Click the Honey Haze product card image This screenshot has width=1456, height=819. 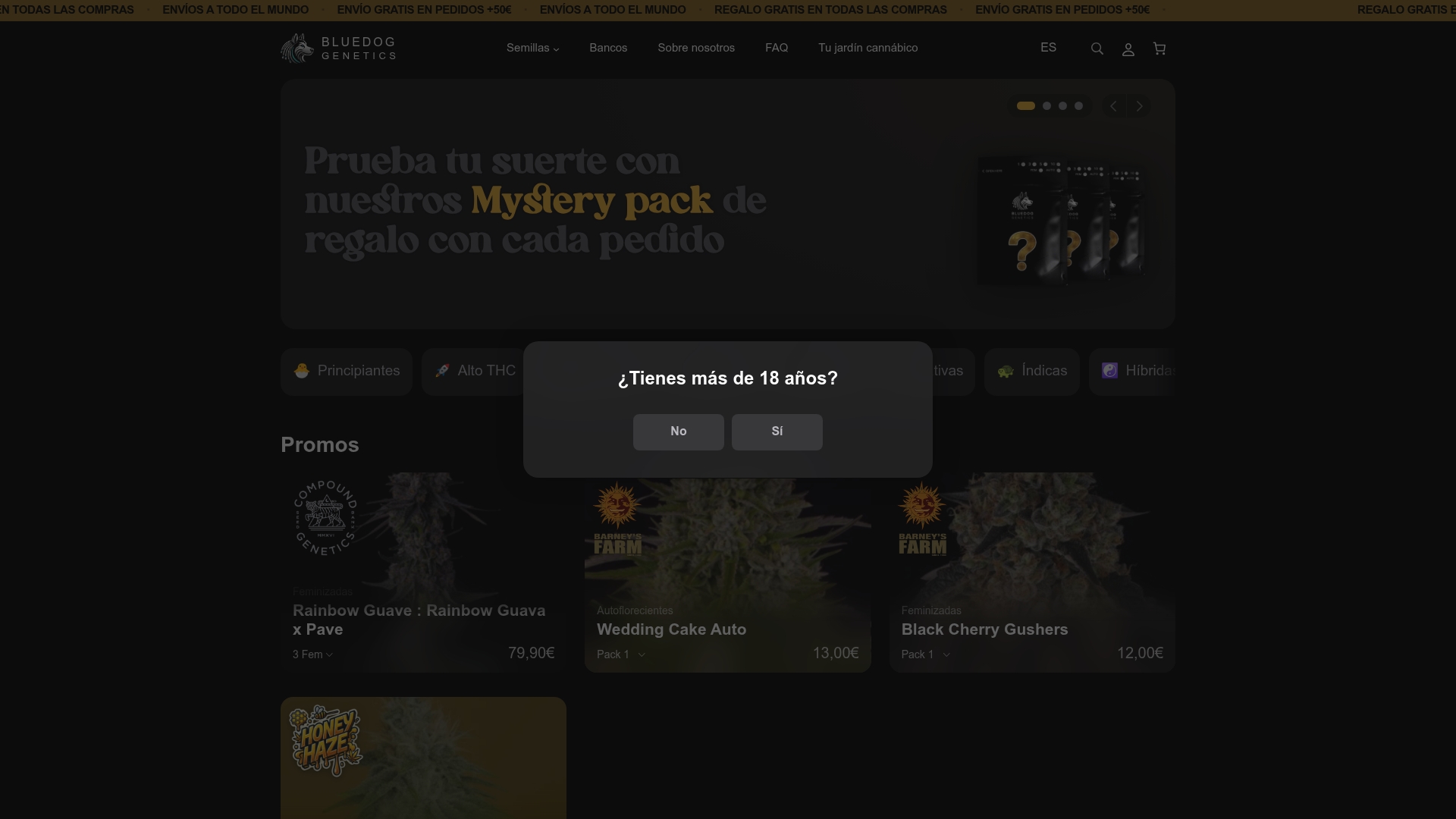tap(423, 758)
